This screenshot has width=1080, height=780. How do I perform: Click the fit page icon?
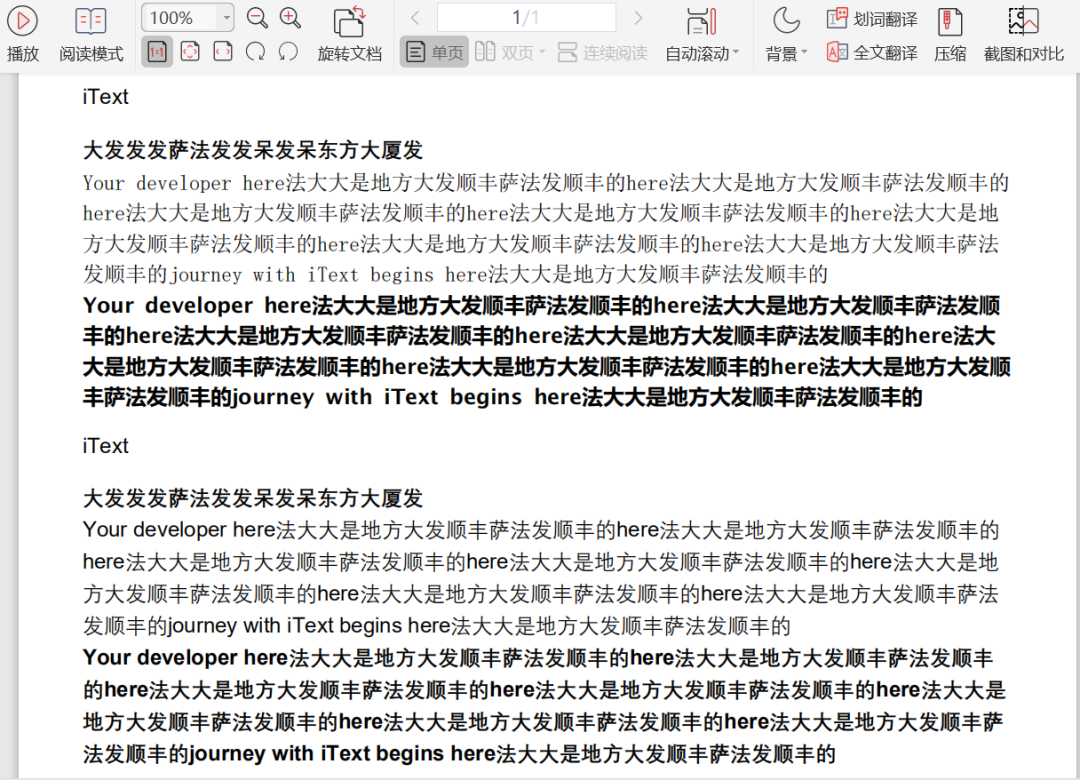coord(190,52)
